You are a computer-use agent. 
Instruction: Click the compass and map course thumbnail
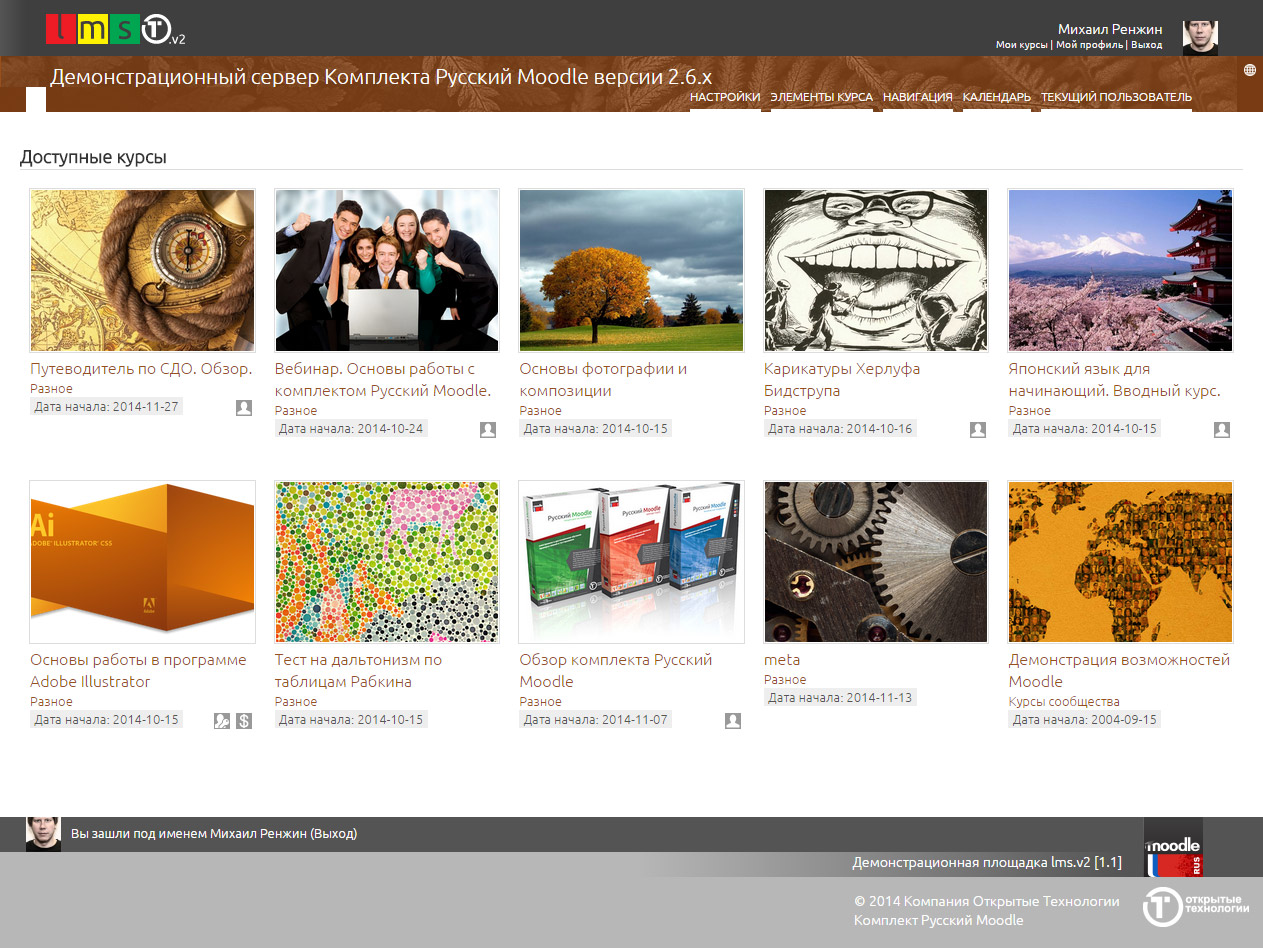[142, 270]
